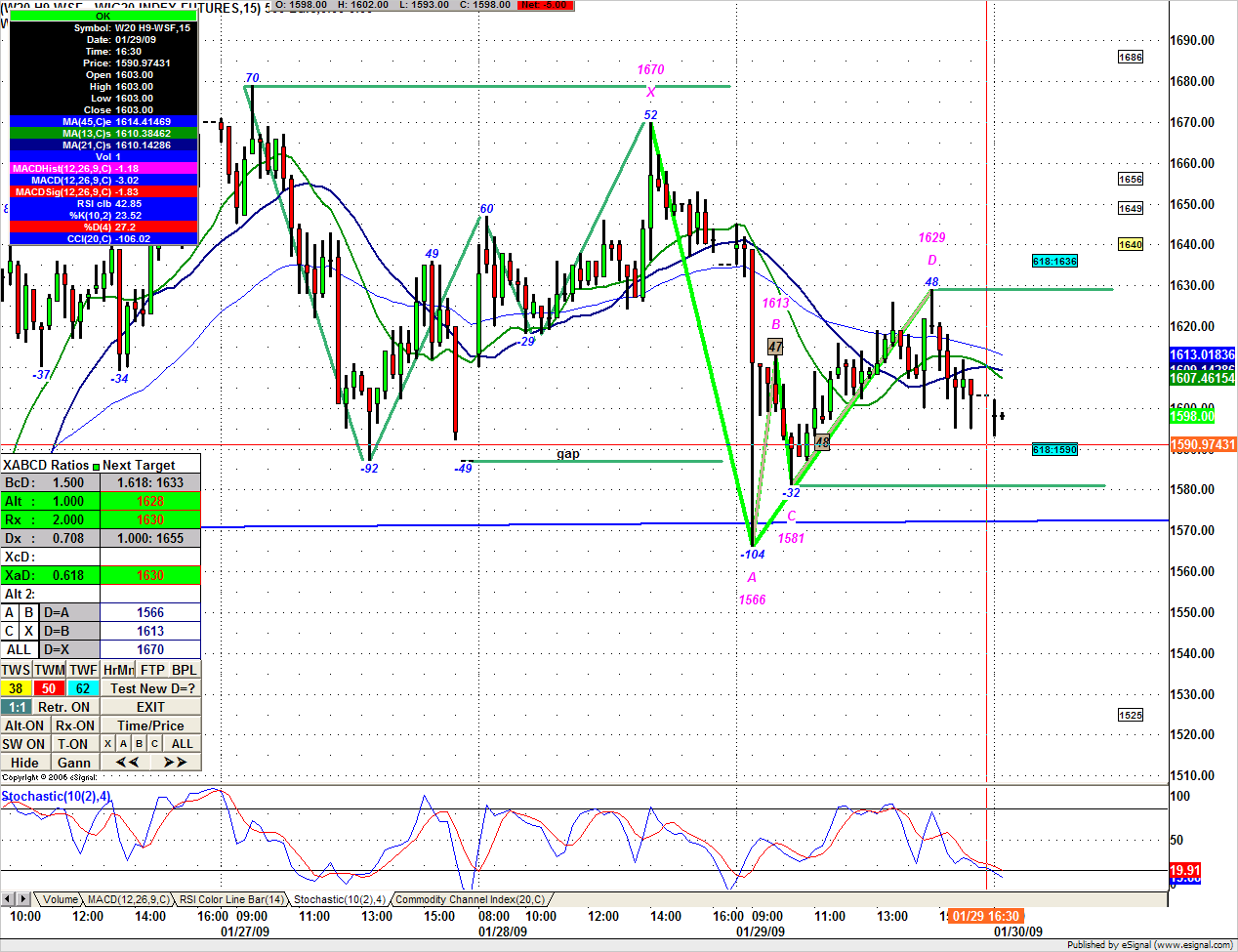Toggle the Retr. ON button
1238x952 pixels.
point(63,707)
